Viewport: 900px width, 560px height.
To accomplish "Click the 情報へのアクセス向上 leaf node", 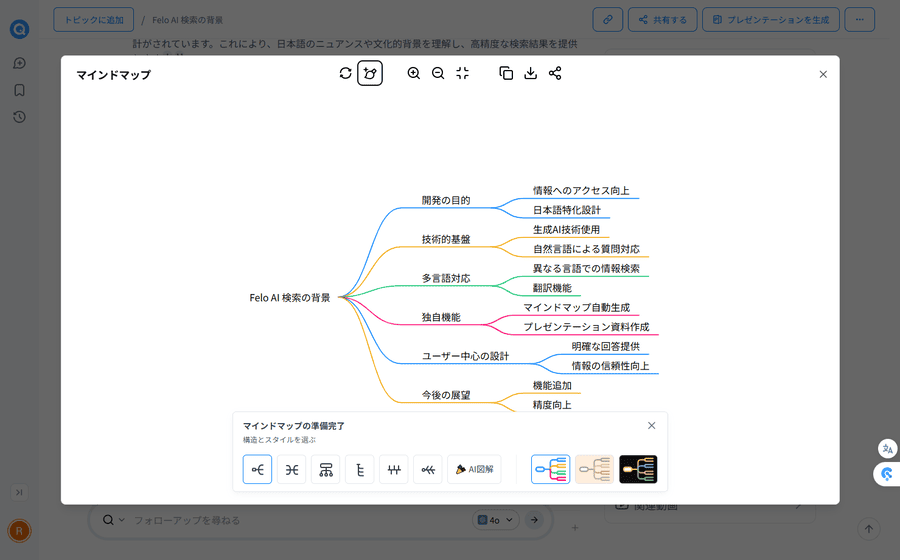I will pos(581,190).
